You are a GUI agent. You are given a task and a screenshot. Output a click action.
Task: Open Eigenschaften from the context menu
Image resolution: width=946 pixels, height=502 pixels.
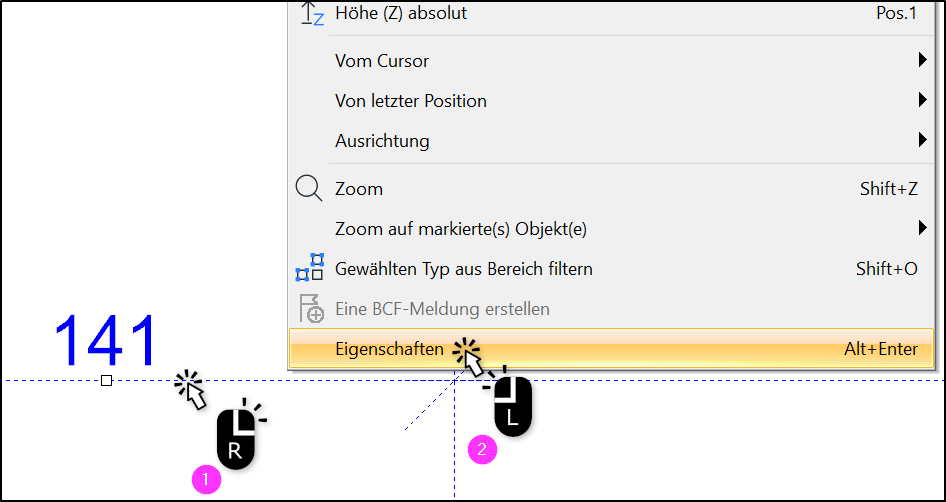click(x=611, y=348)
